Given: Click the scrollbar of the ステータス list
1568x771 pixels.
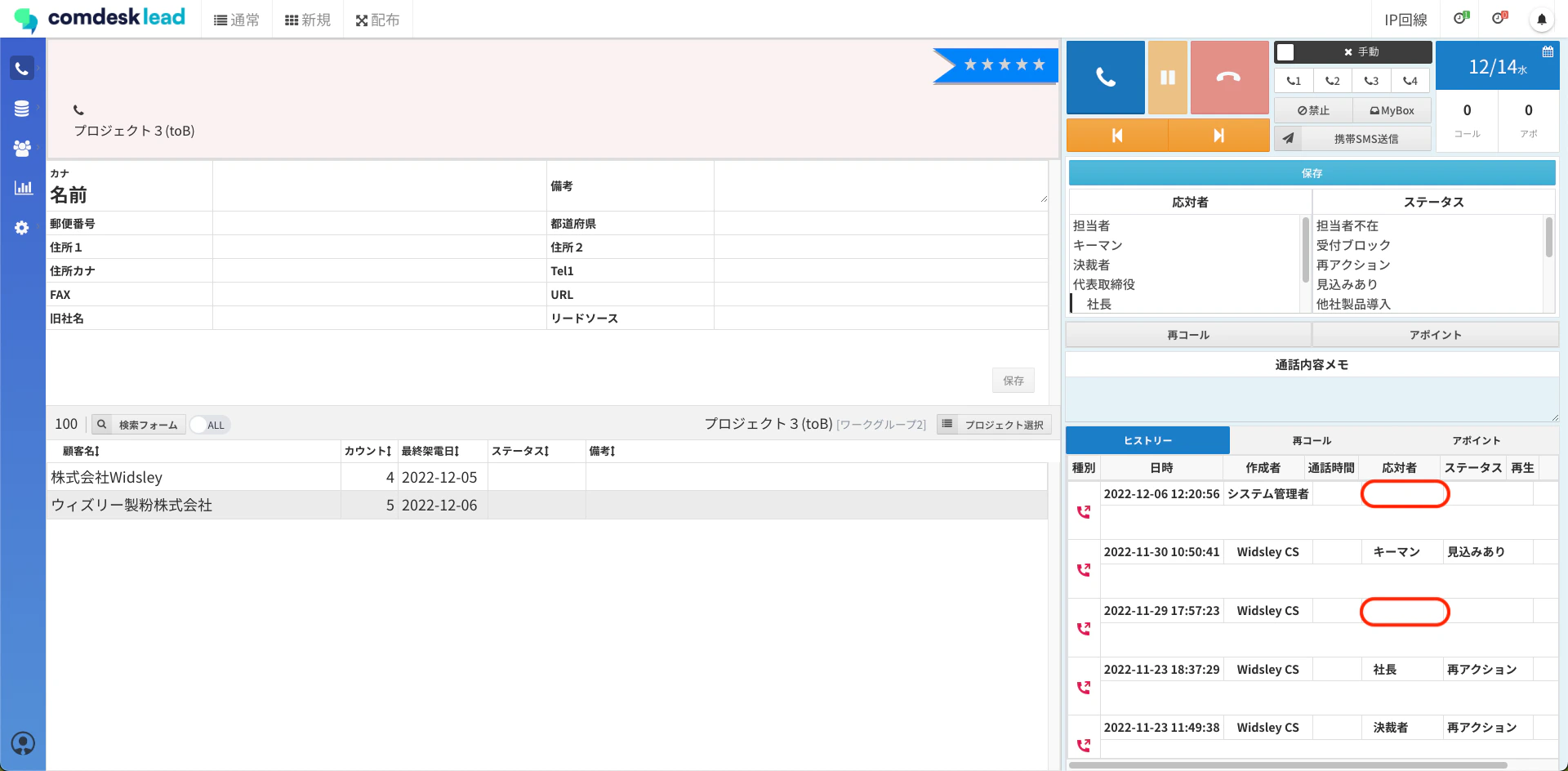Looking at the screenshot, I should [1549, 237].
